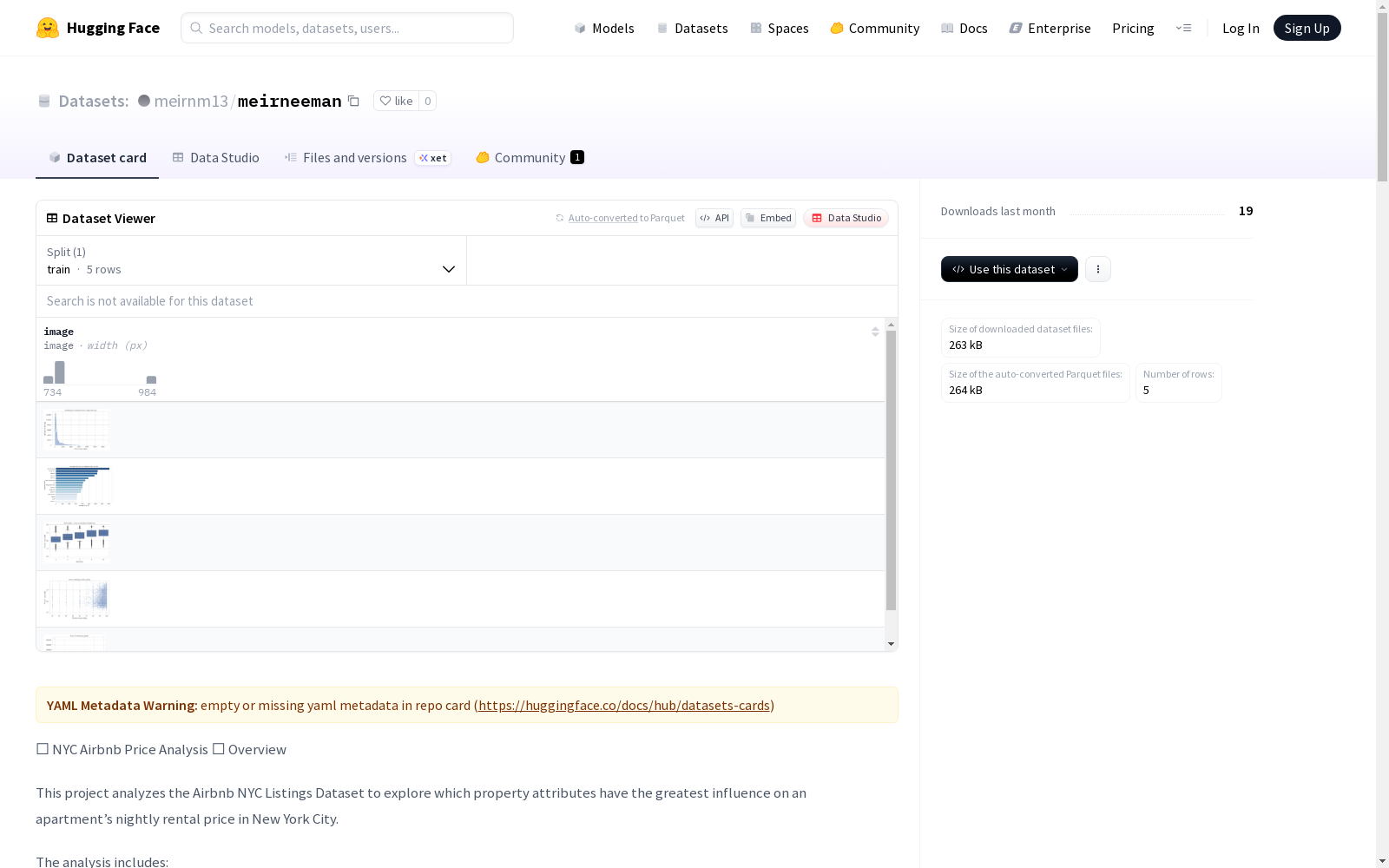Click the image width histogram
The width and height of the screenshot is (1389, 868).
(100, 372)
